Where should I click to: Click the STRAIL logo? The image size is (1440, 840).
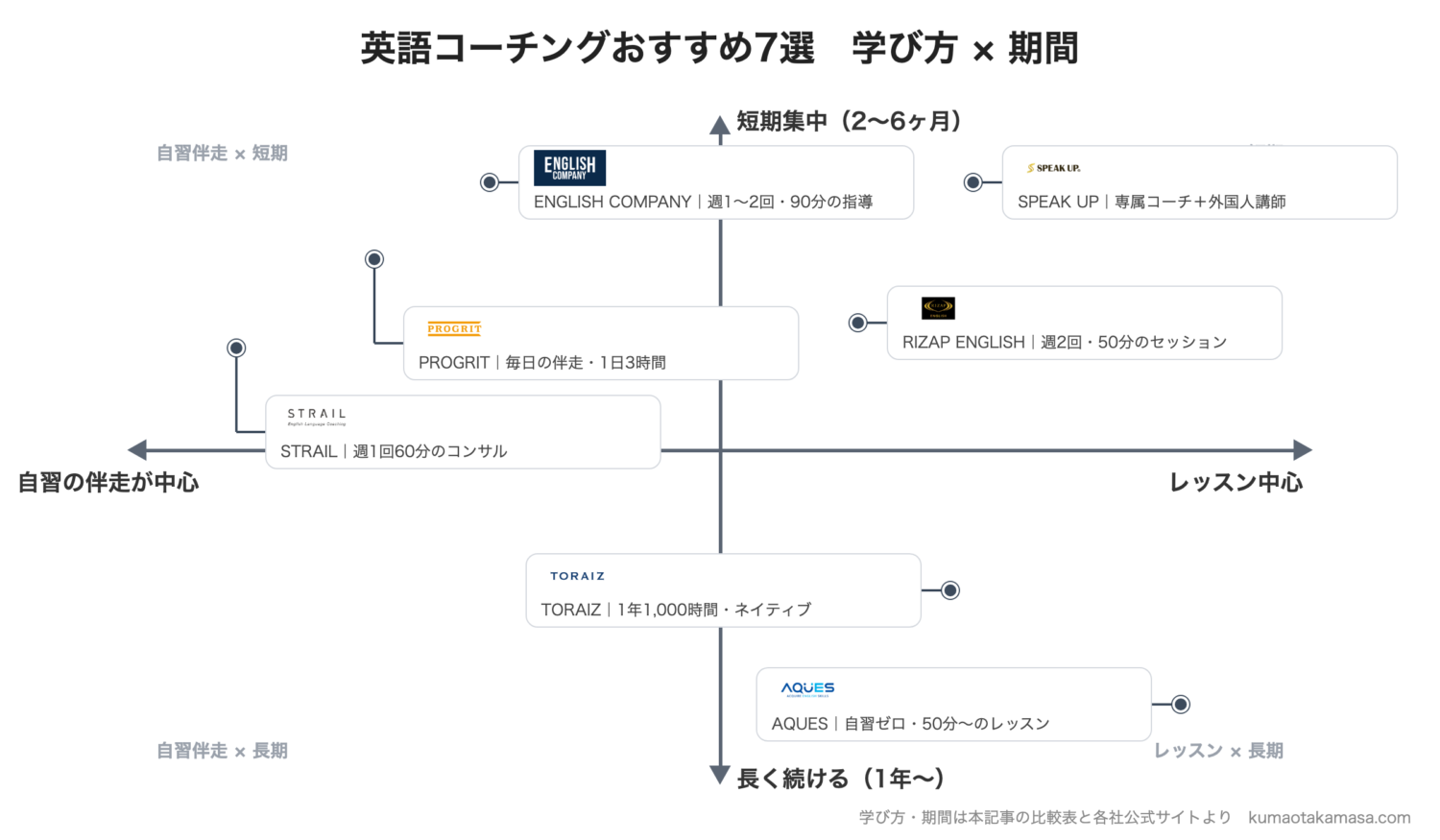317,417
